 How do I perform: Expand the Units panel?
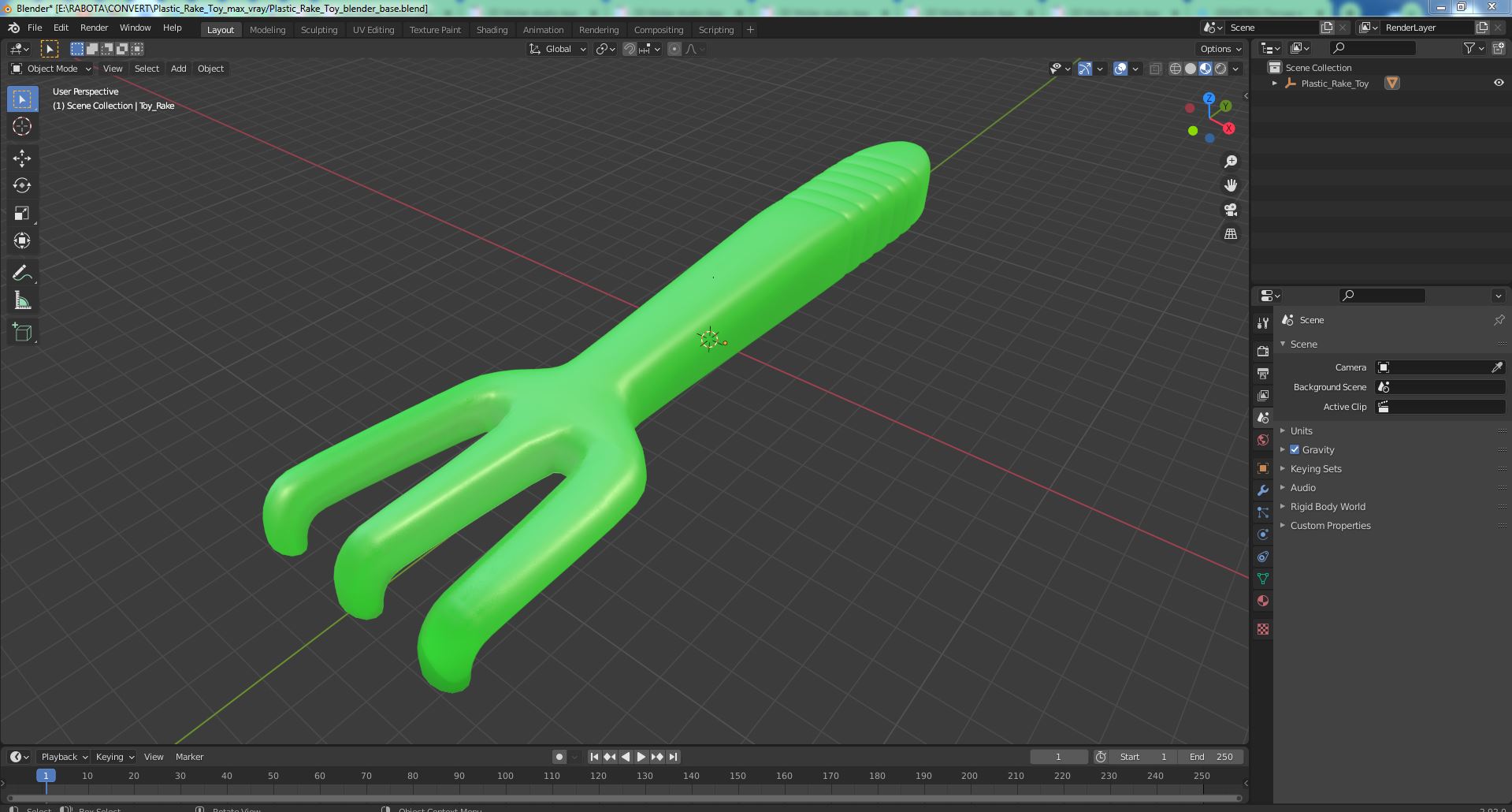1301,430
